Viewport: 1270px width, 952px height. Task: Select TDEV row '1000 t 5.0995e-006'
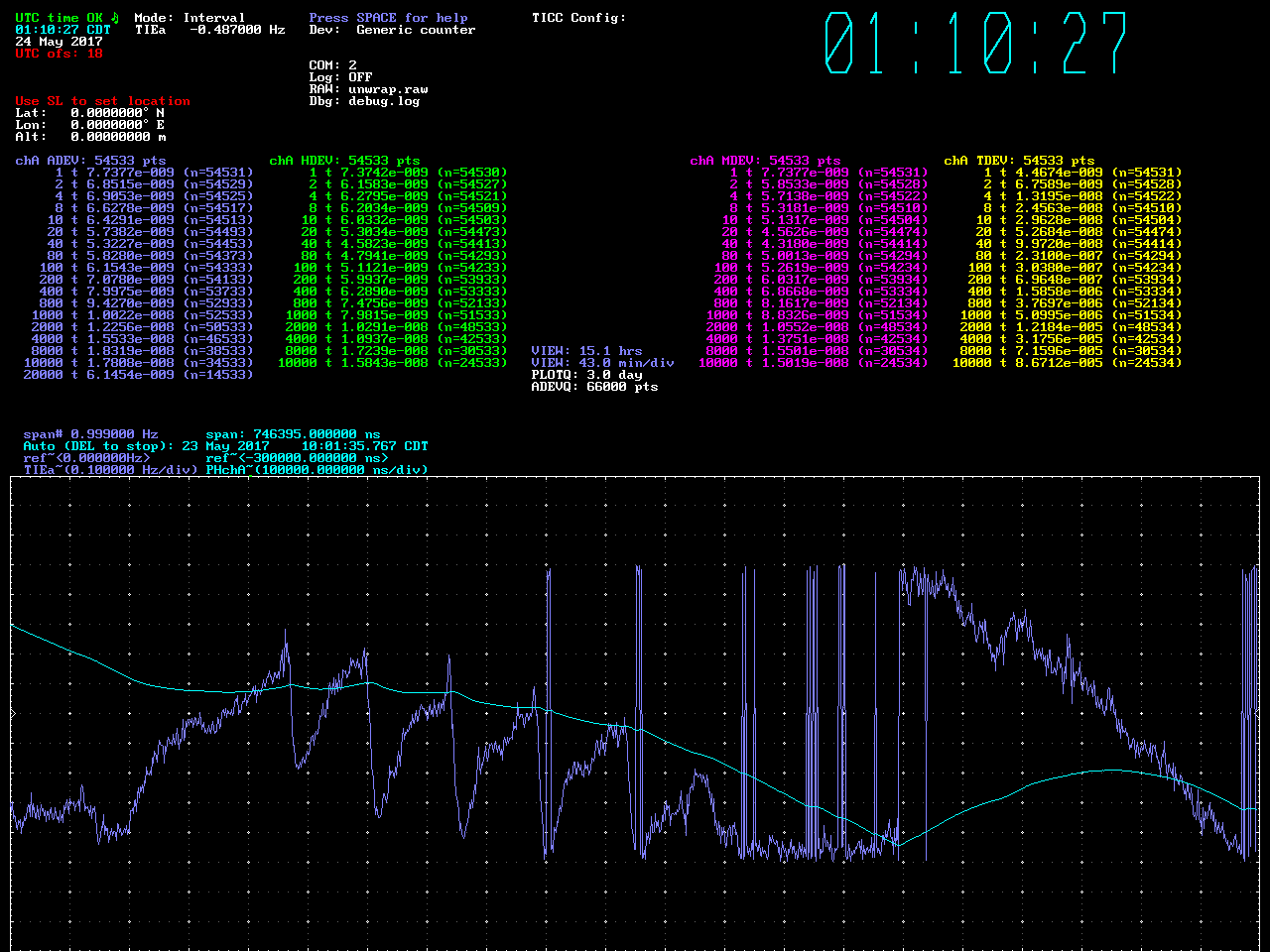(1071, 315)
